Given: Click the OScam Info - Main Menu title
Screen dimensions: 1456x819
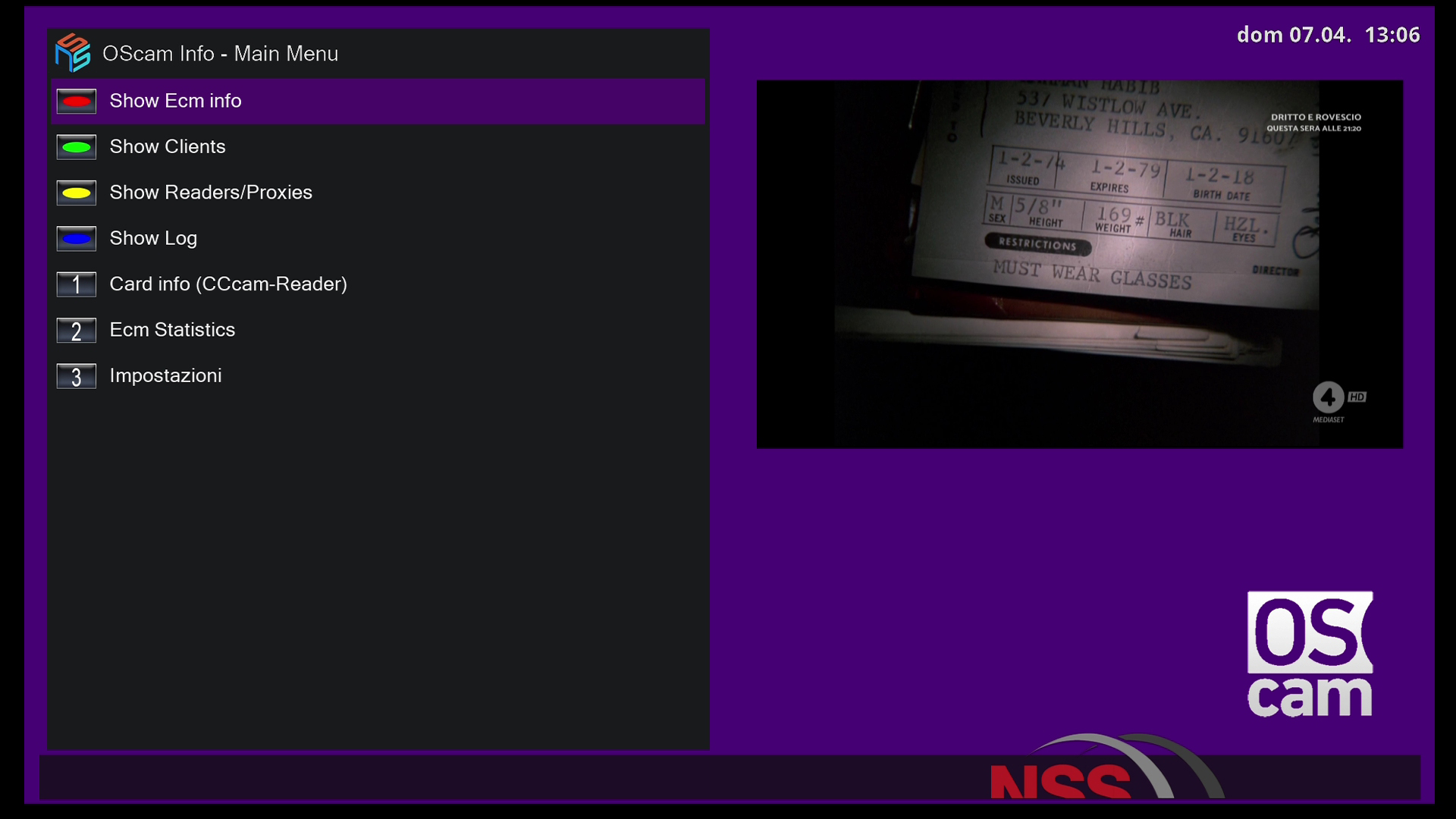Looking at the screenshot, I should (x=220, y=54).
